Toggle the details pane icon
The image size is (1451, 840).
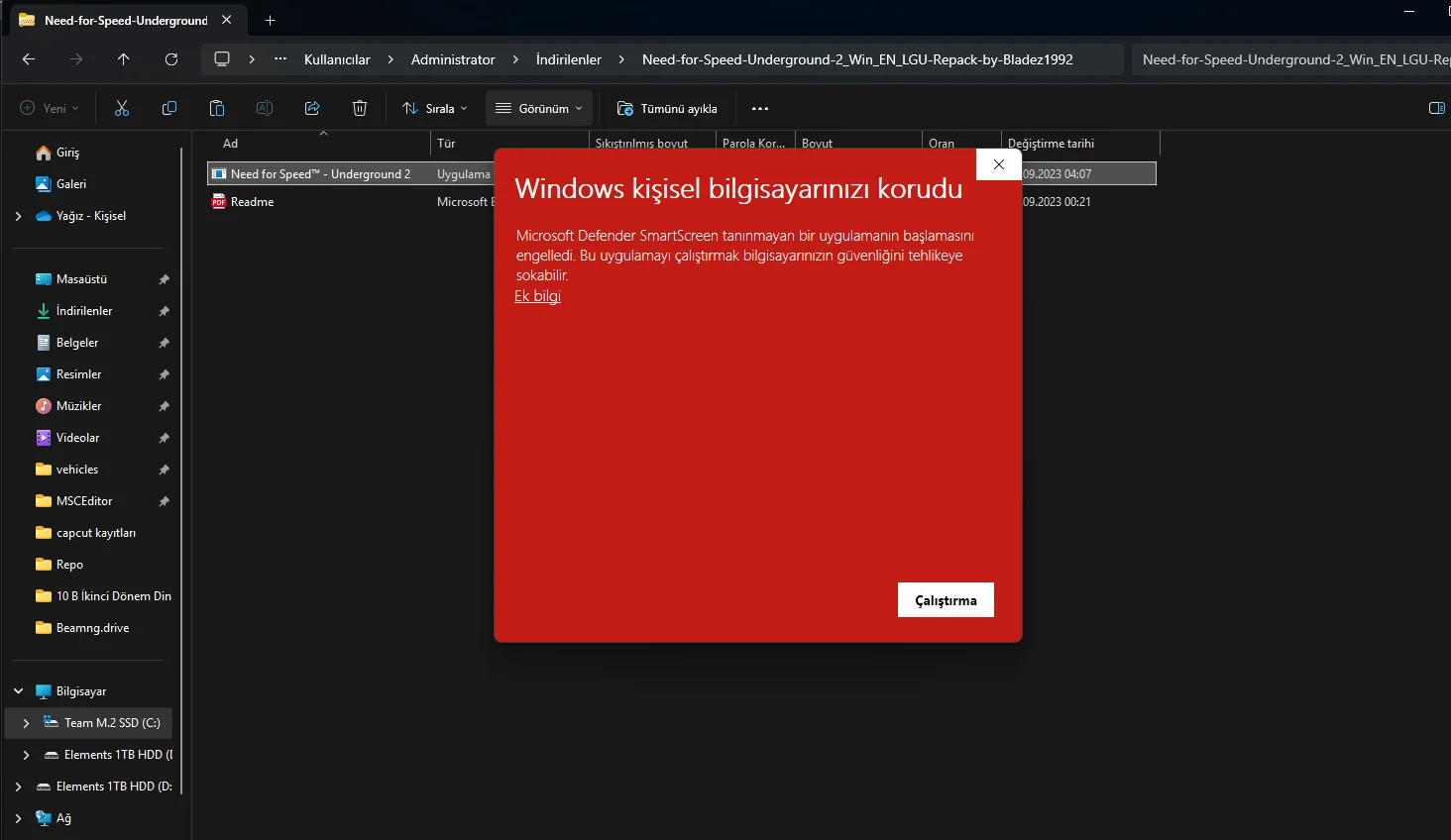pos(1436,108)
